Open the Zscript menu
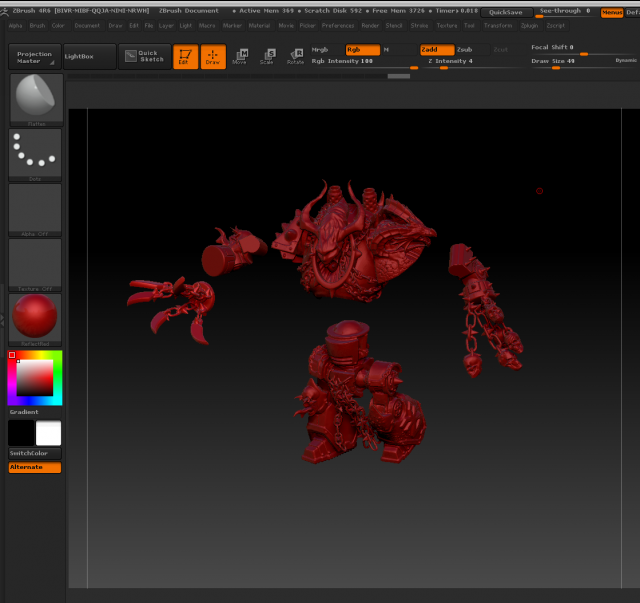Image resolution: width=640 pixels, height=603 pixels. tap(556, 26)
